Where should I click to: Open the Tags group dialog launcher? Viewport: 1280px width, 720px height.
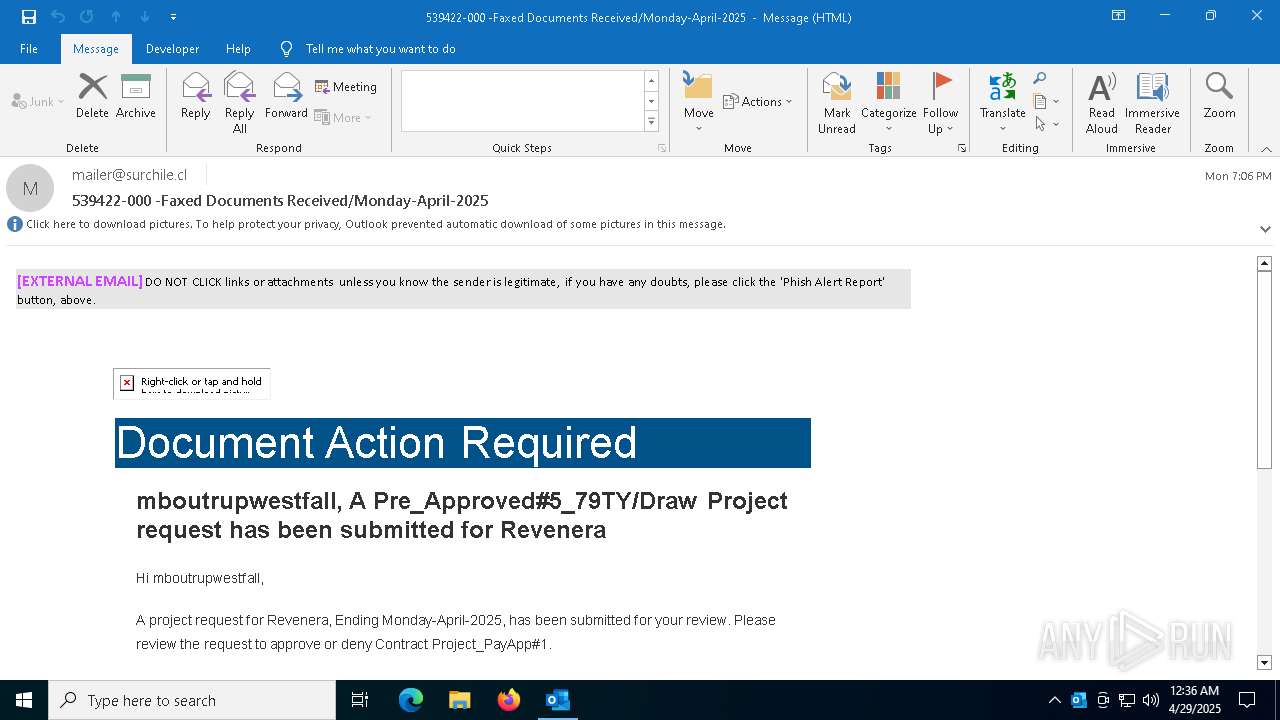pyautogui.click(x=962, y=148)
